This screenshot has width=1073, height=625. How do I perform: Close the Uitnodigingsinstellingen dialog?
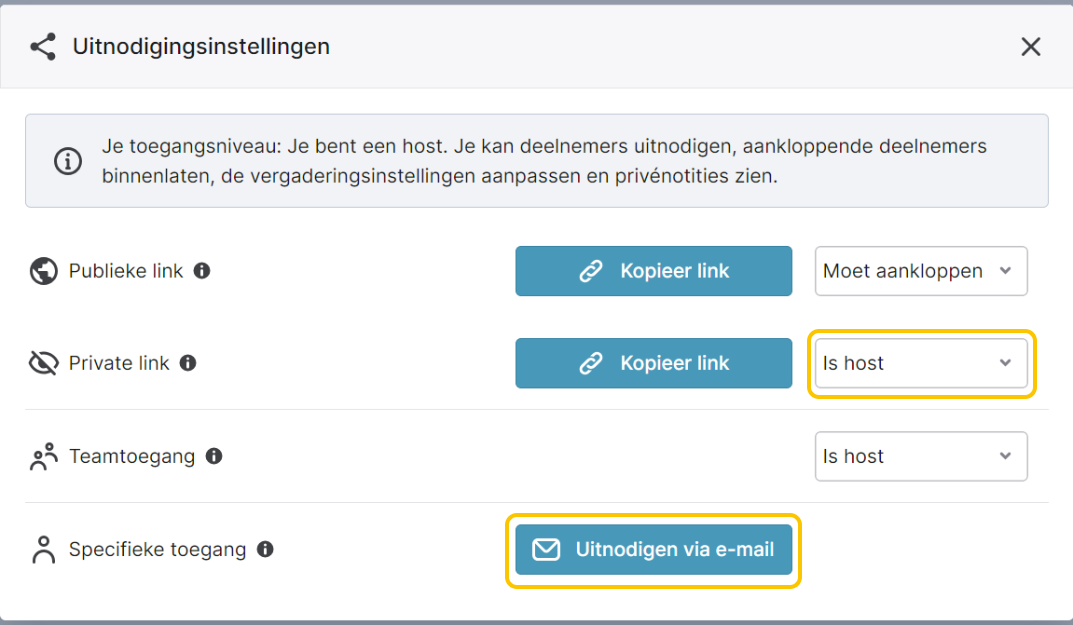tap(1031, 47)
